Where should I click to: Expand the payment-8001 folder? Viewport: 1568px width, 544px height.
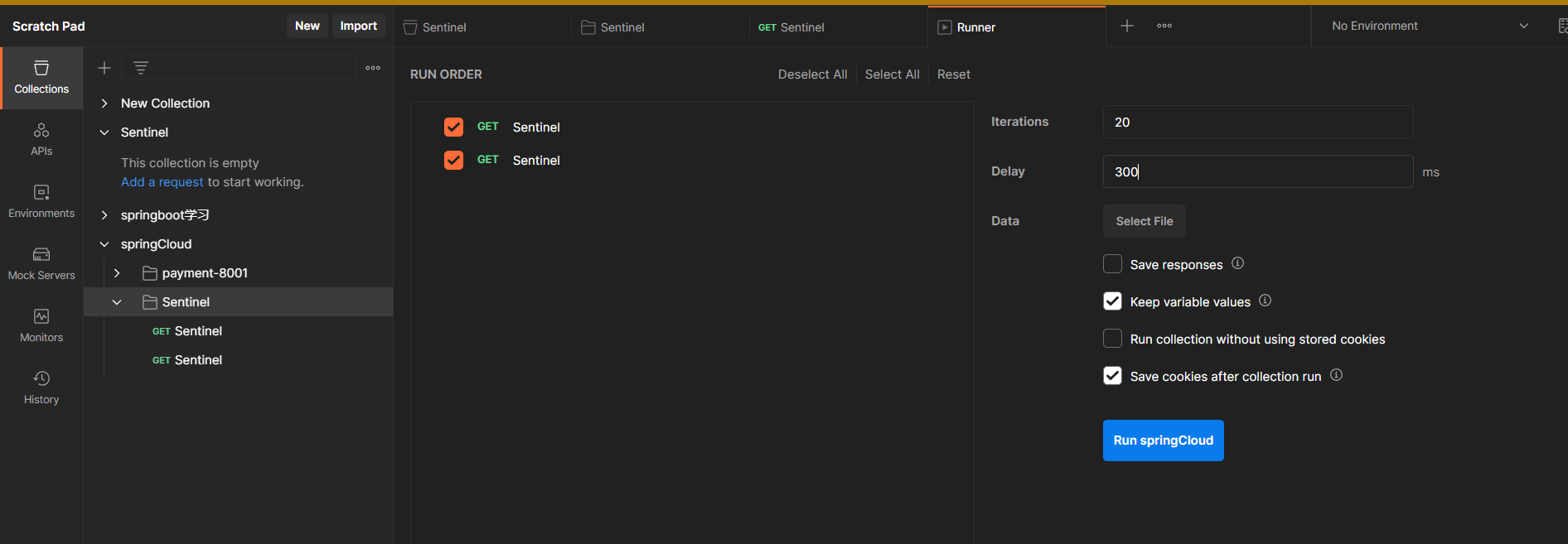point(117,273)
